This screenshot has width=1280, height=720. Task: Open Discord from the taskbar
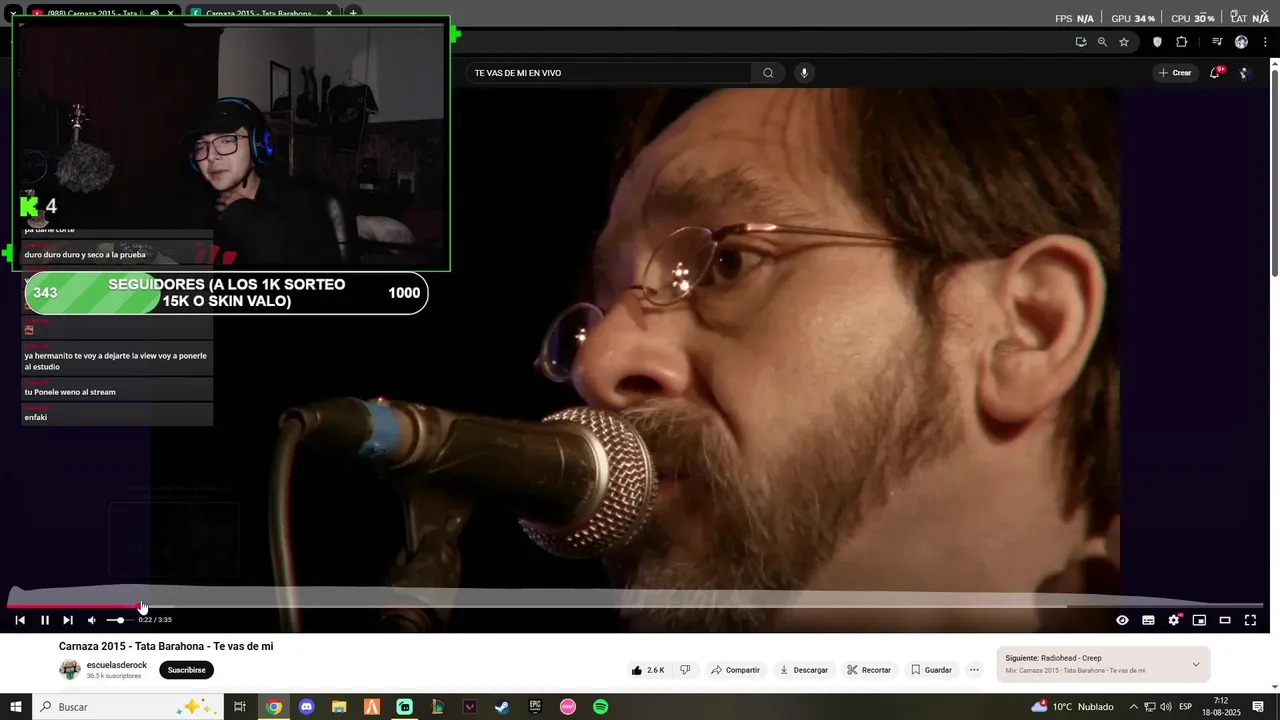[307, 707]
